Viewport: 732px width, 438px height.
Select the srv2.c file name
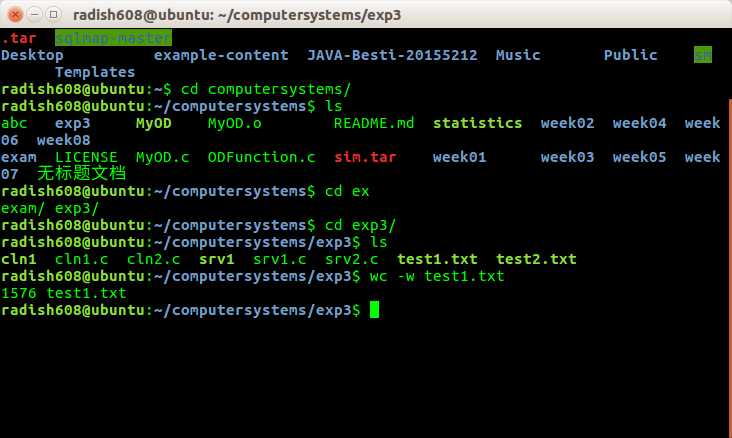pyautogui.click(x=352, y=259)
